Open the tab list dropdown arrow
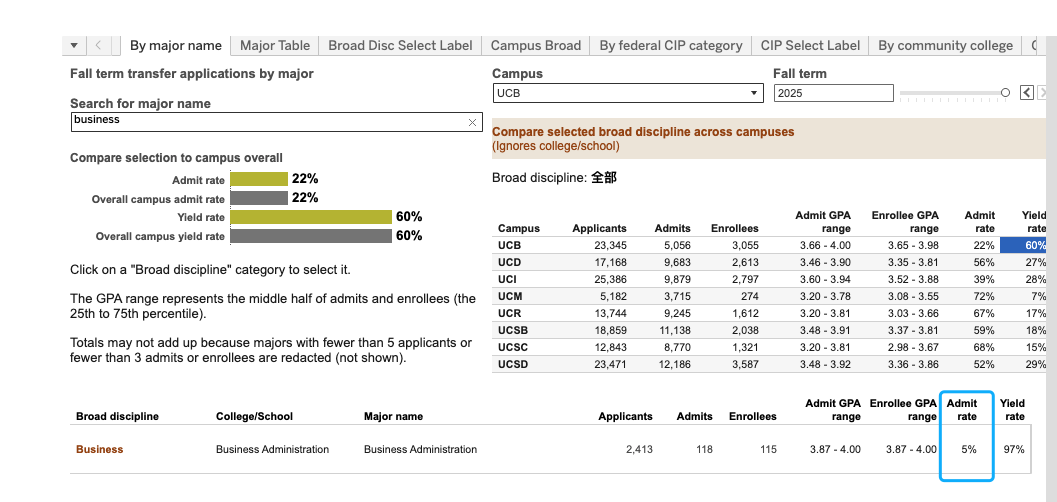Viewport: 1057px width, 502px height. coord(73,46)
